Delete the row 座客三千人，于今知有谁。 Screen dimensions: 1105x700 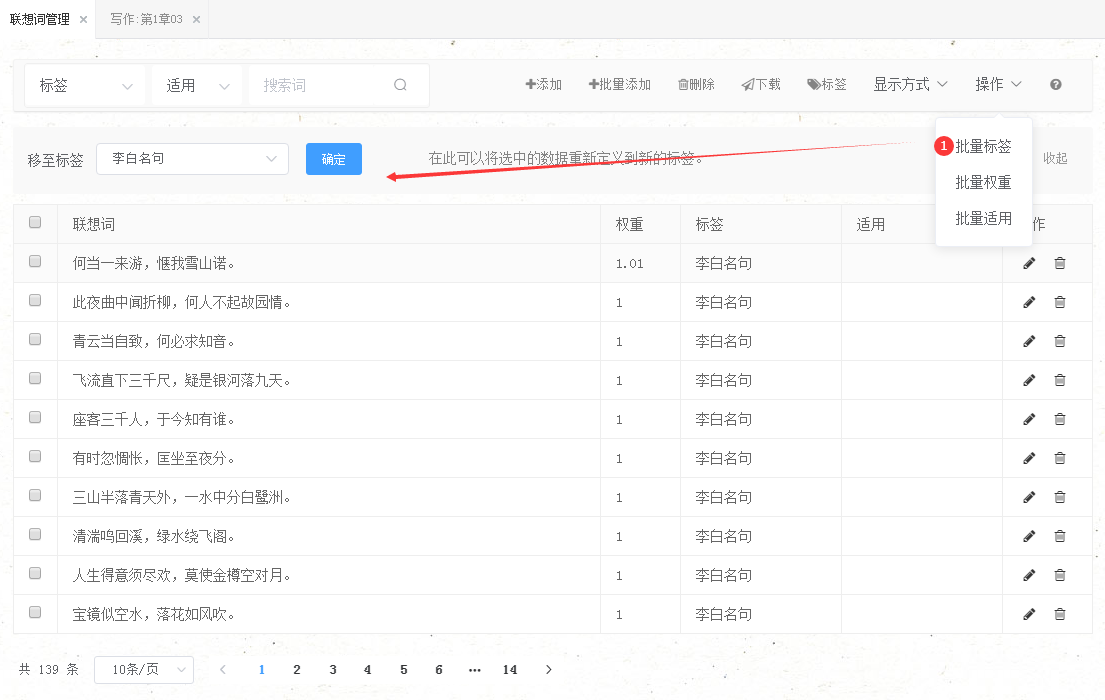1059,419
